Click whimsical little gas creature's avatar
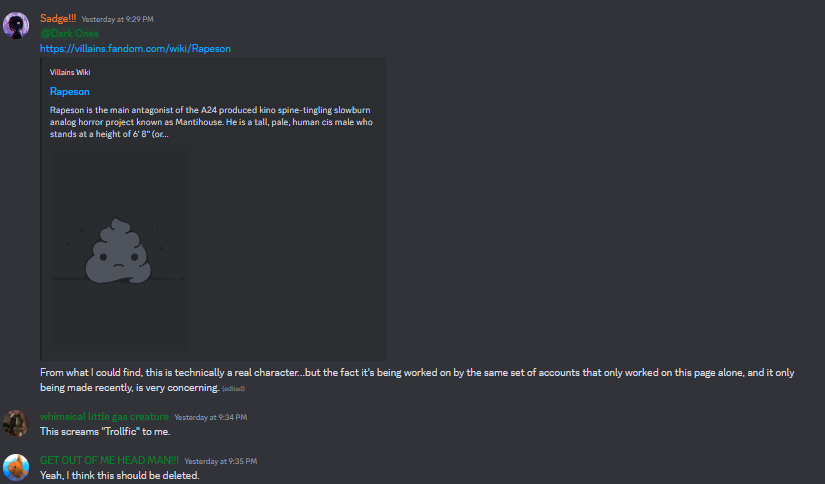This screenshot has height=484, width=825. (16, 424)
